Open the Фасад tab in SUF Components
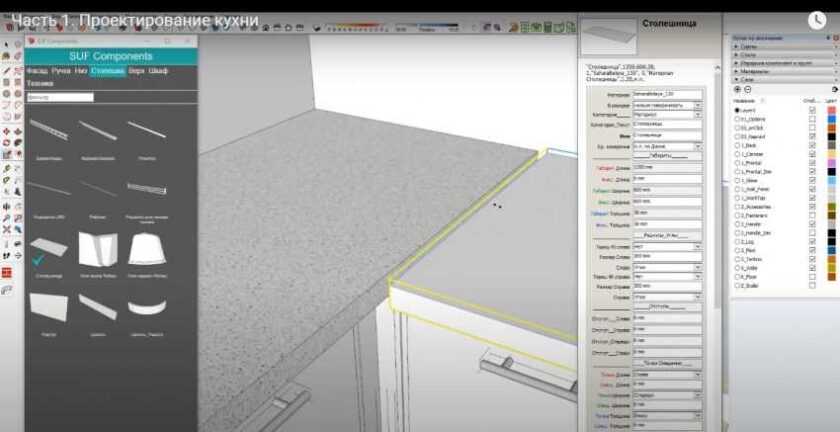840x432 pixels. tap(37, 72)
